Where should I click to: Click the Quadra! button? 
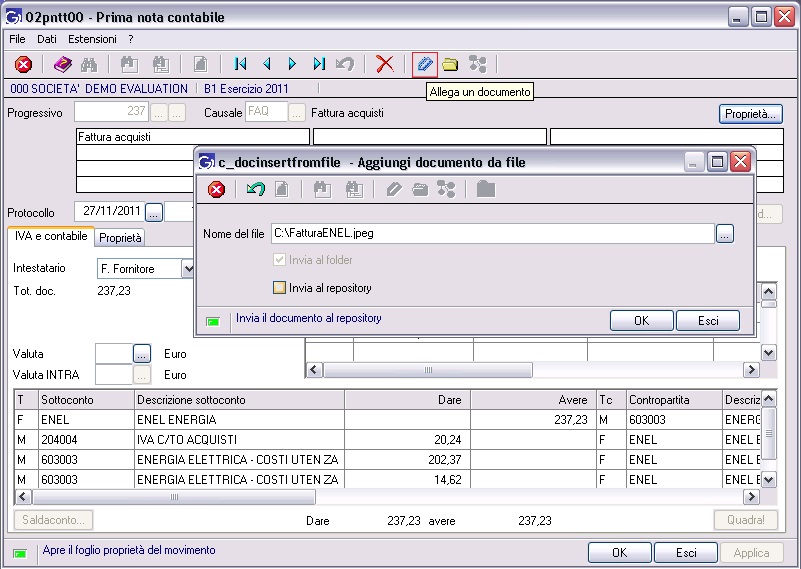746,520
